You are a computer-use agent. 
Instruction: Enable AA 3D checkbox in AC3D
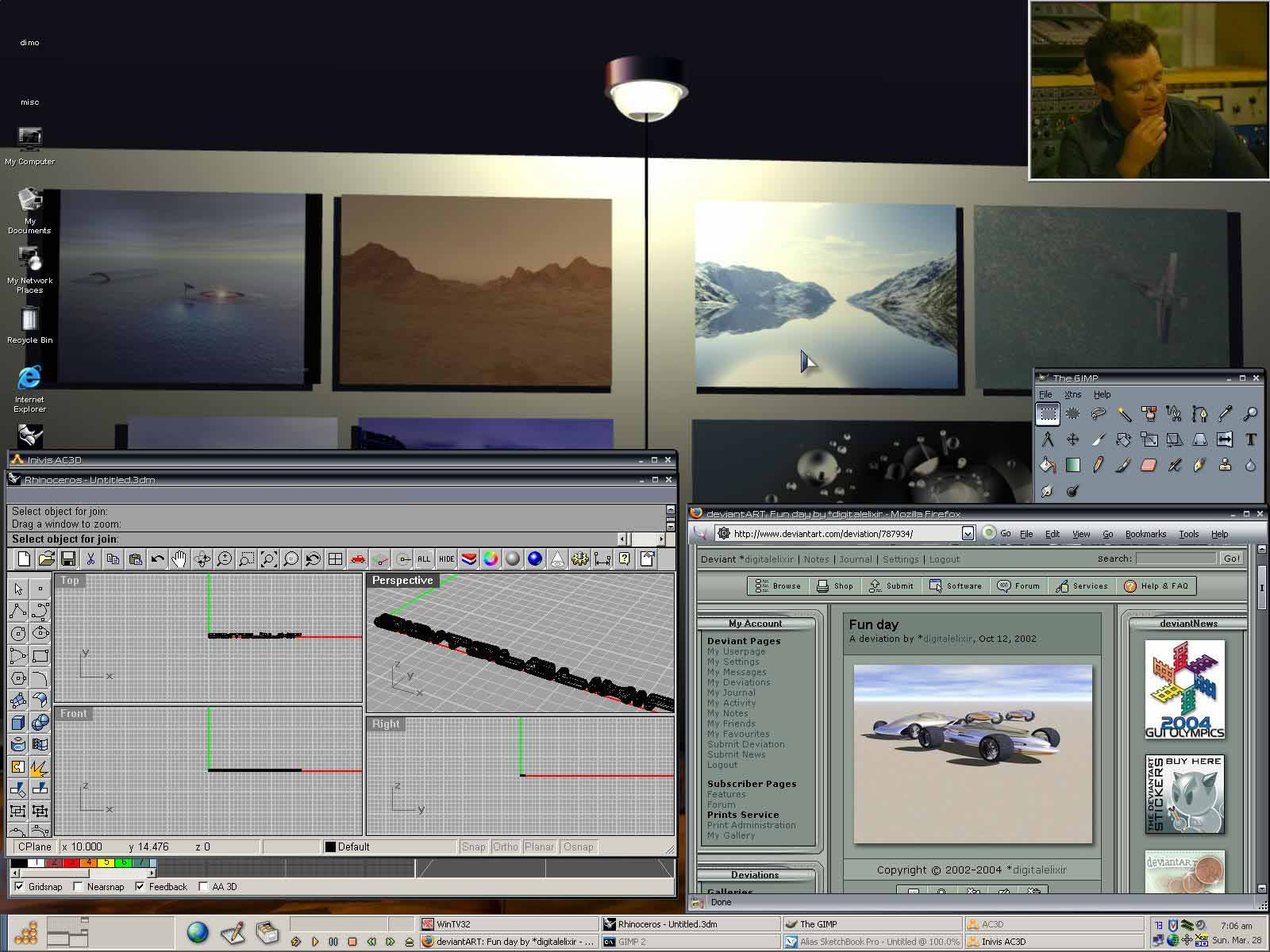[x=203, y=887]
